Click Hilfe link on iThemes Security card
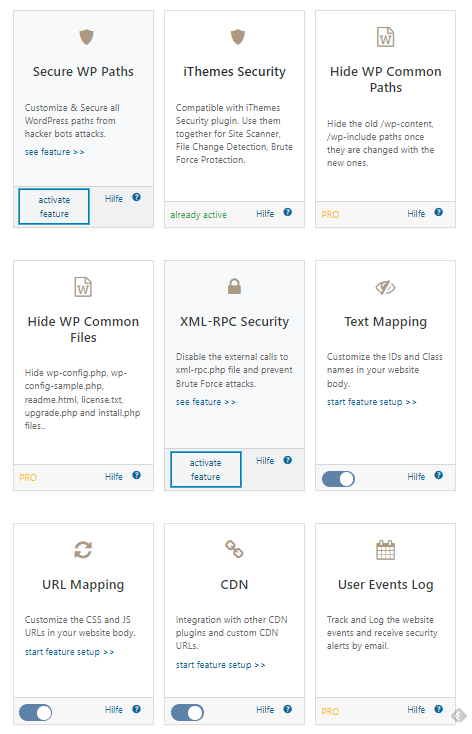Screen dimensions: 472x734 (x=265, y=214)
